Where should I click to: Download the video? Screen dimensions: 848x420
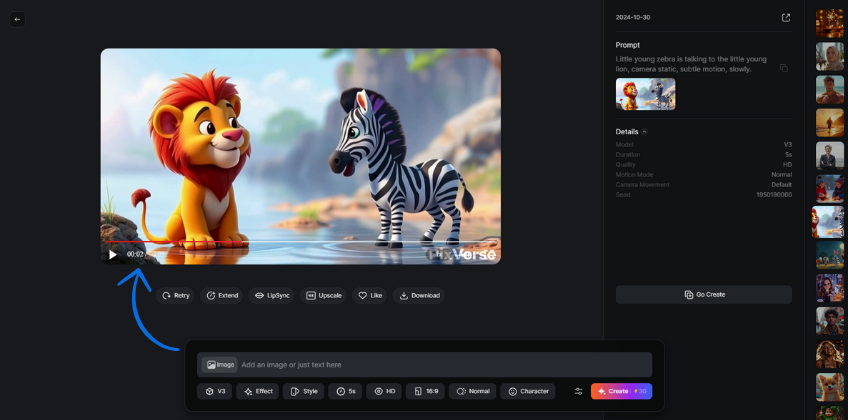coord(419,296)
